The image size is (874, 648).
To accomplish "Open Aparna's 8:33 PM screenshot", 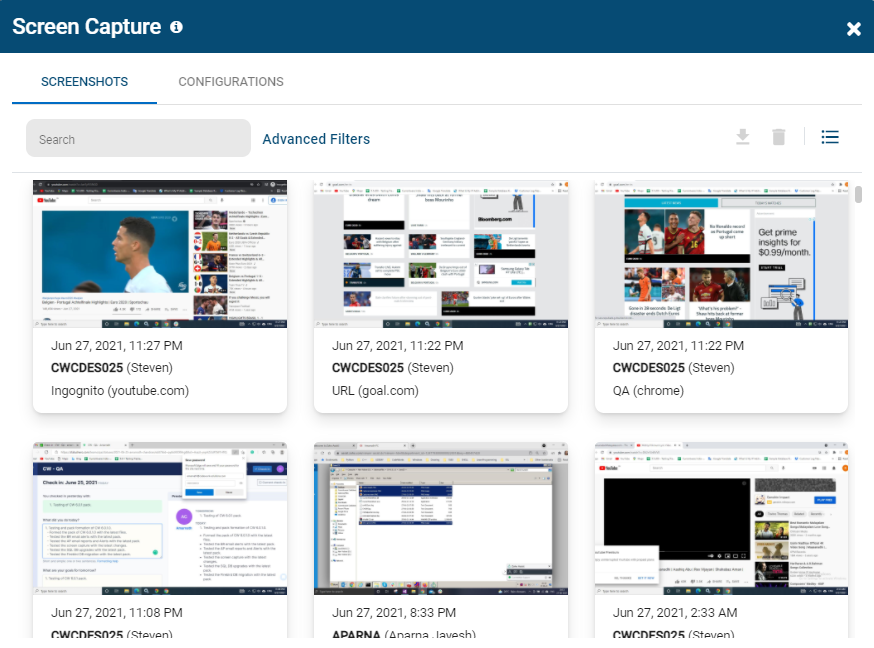I will [441, 518].
